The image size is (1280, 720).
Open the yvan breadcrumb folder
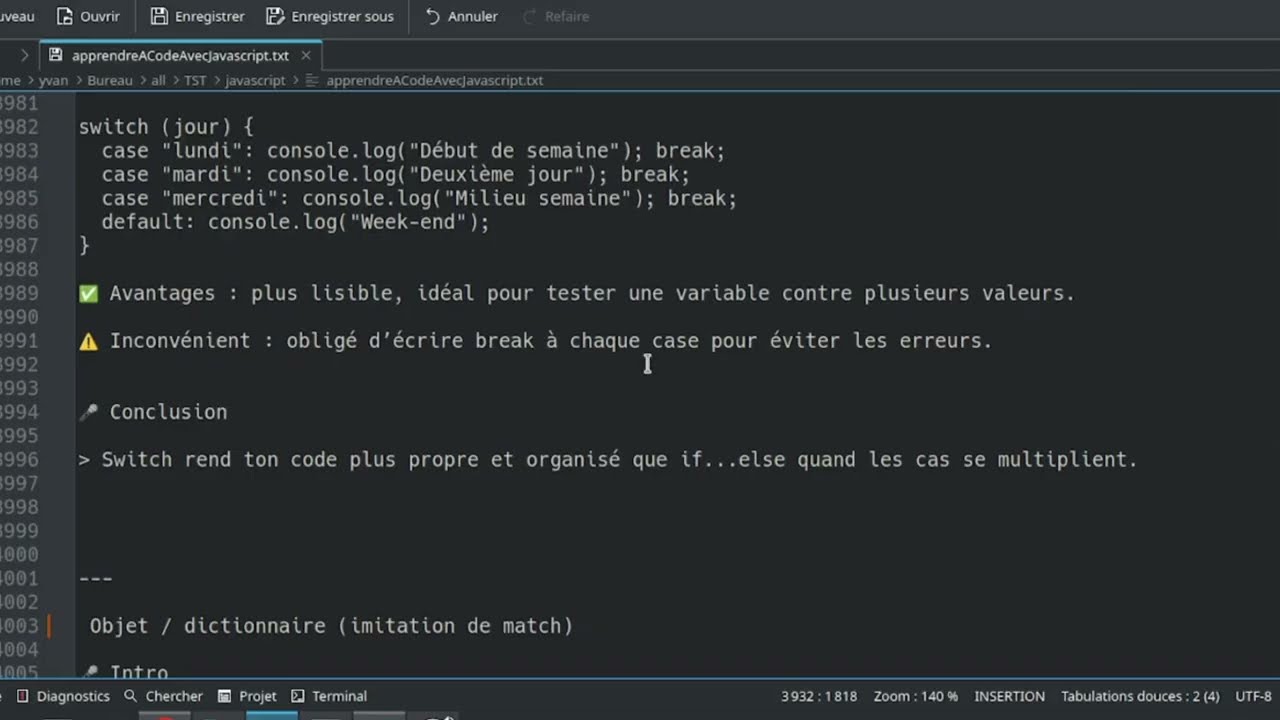tap(53, 80)
